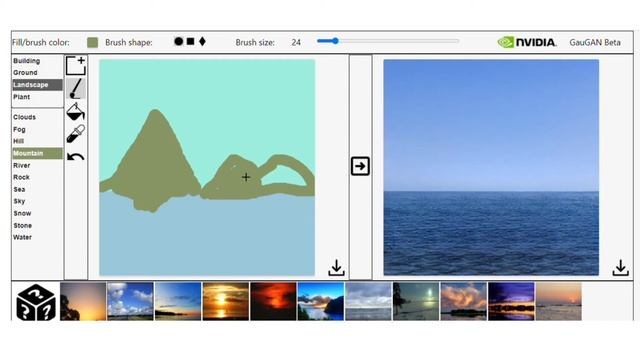
Task: Choose the square brush shape
Action: point(191,41)
